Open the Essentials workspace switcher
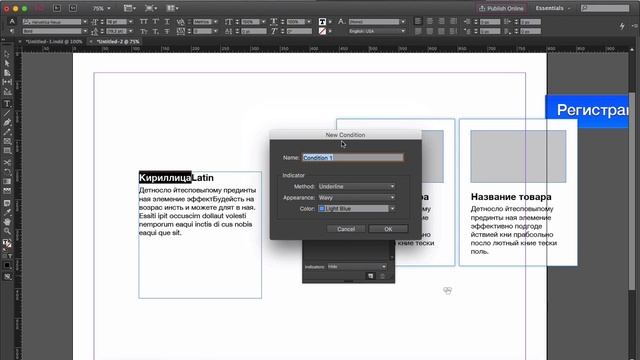Viewport: 640px width, 360px height. point(553,8)
